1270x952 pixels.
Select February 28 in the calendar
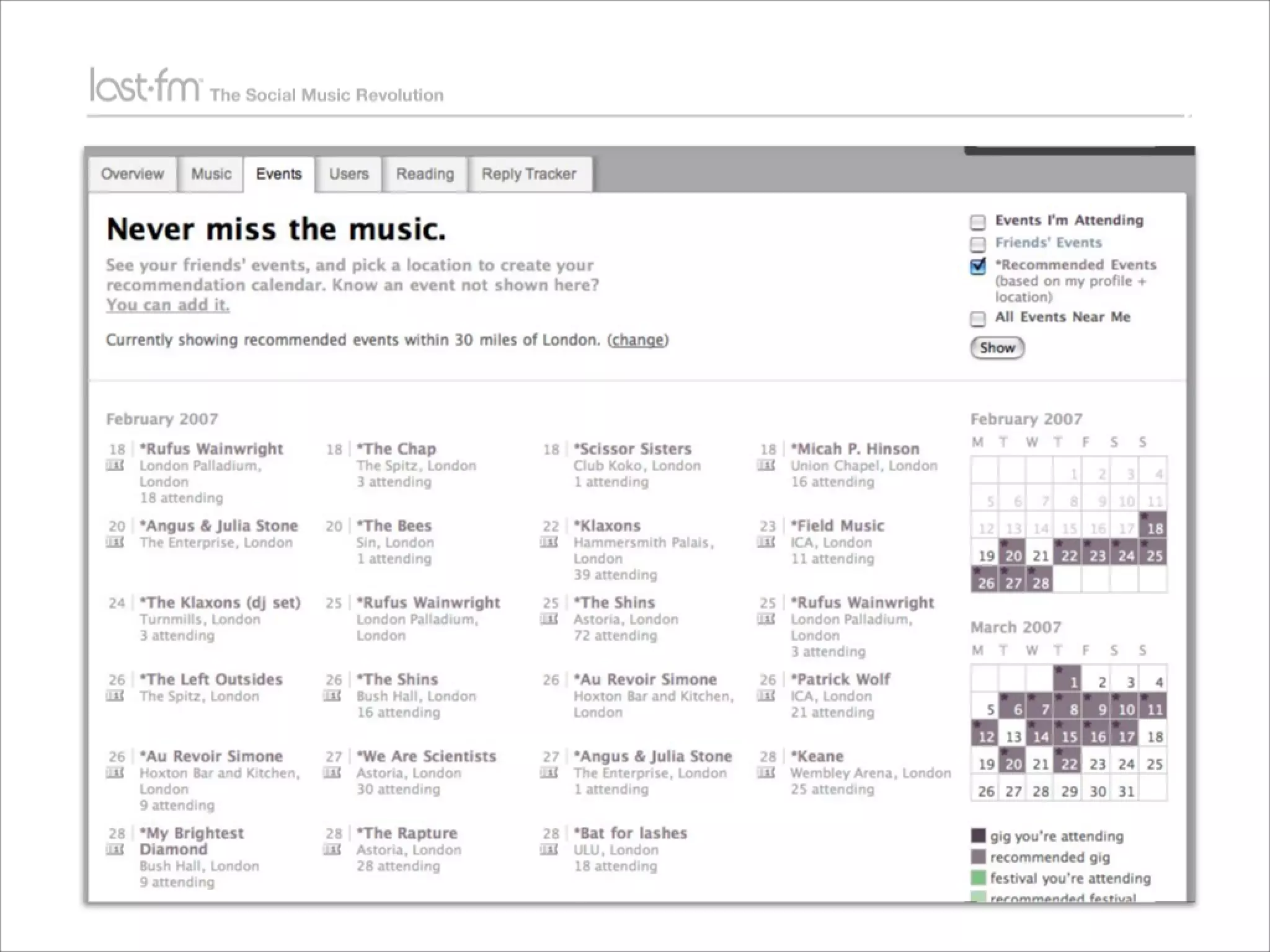(x=1040, y=580)
